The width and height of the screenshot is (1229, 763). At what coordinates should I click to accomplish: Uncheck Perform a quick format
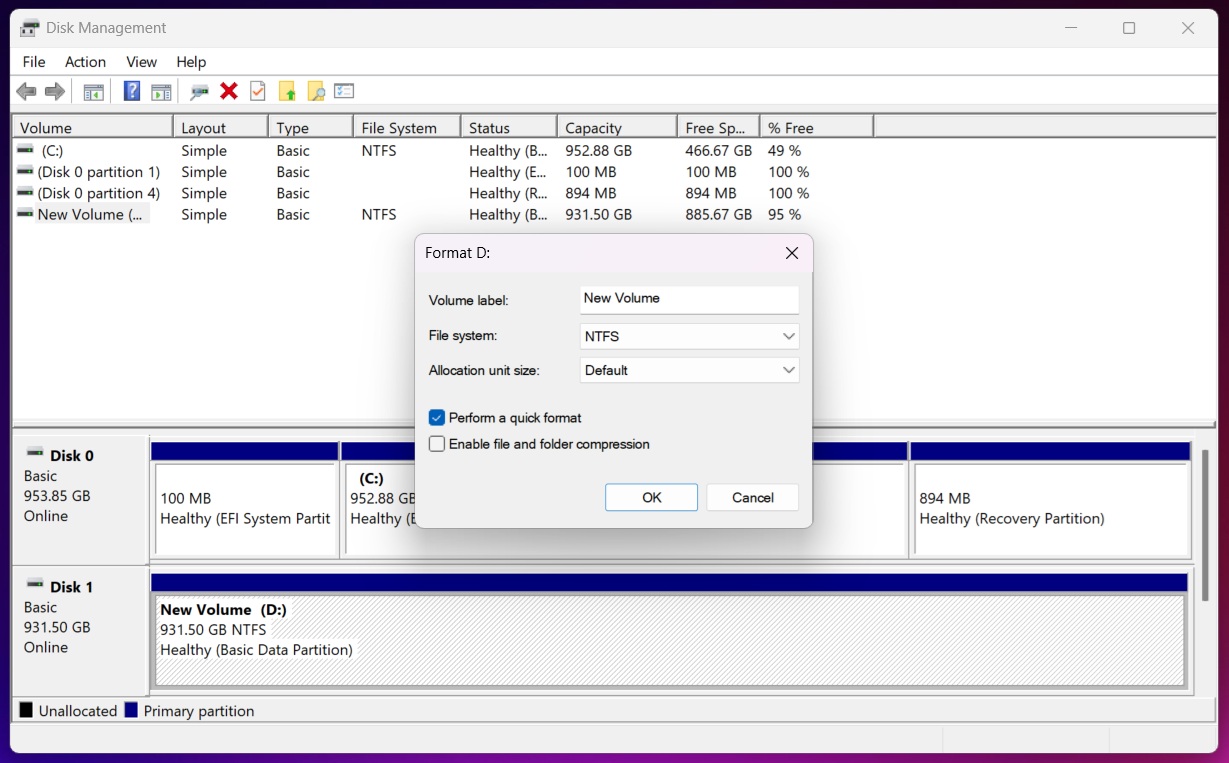point(437,418)
